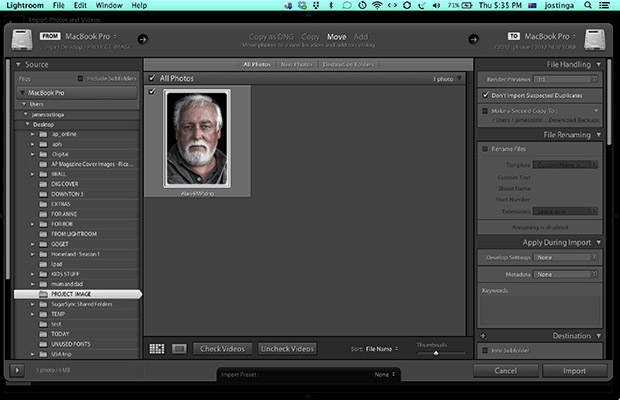620x400 pixels.
Task: Switch to grid view icon
Action: pos(157,349)
